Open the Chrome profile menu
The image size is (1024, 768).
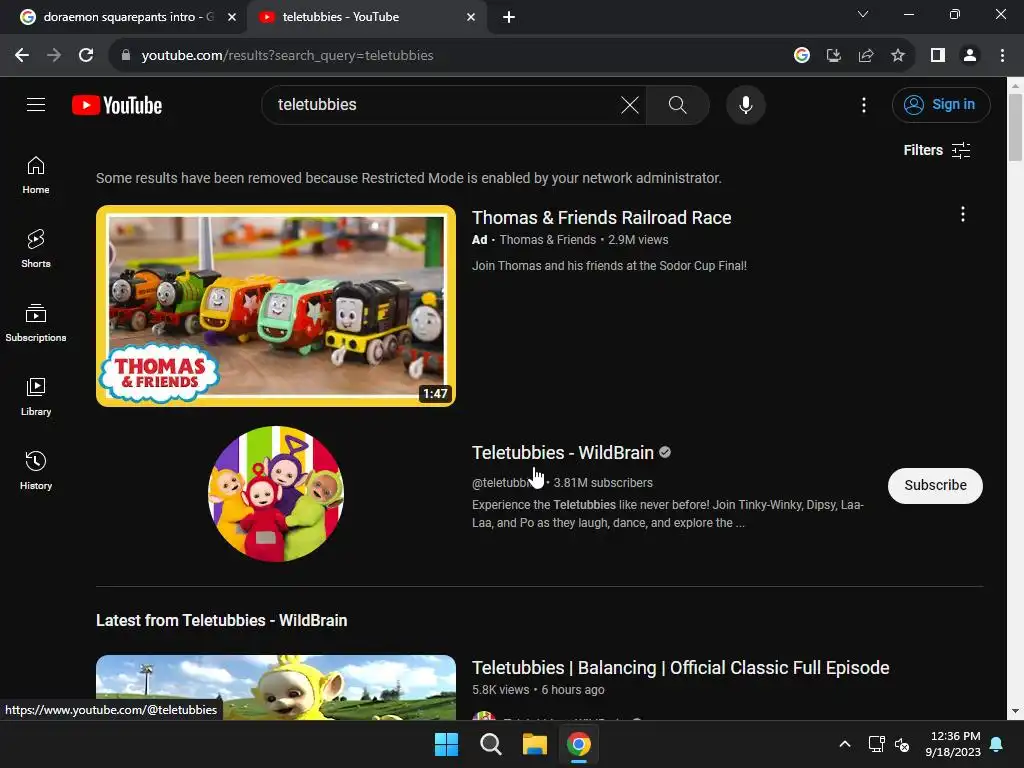tap(970, 56)
